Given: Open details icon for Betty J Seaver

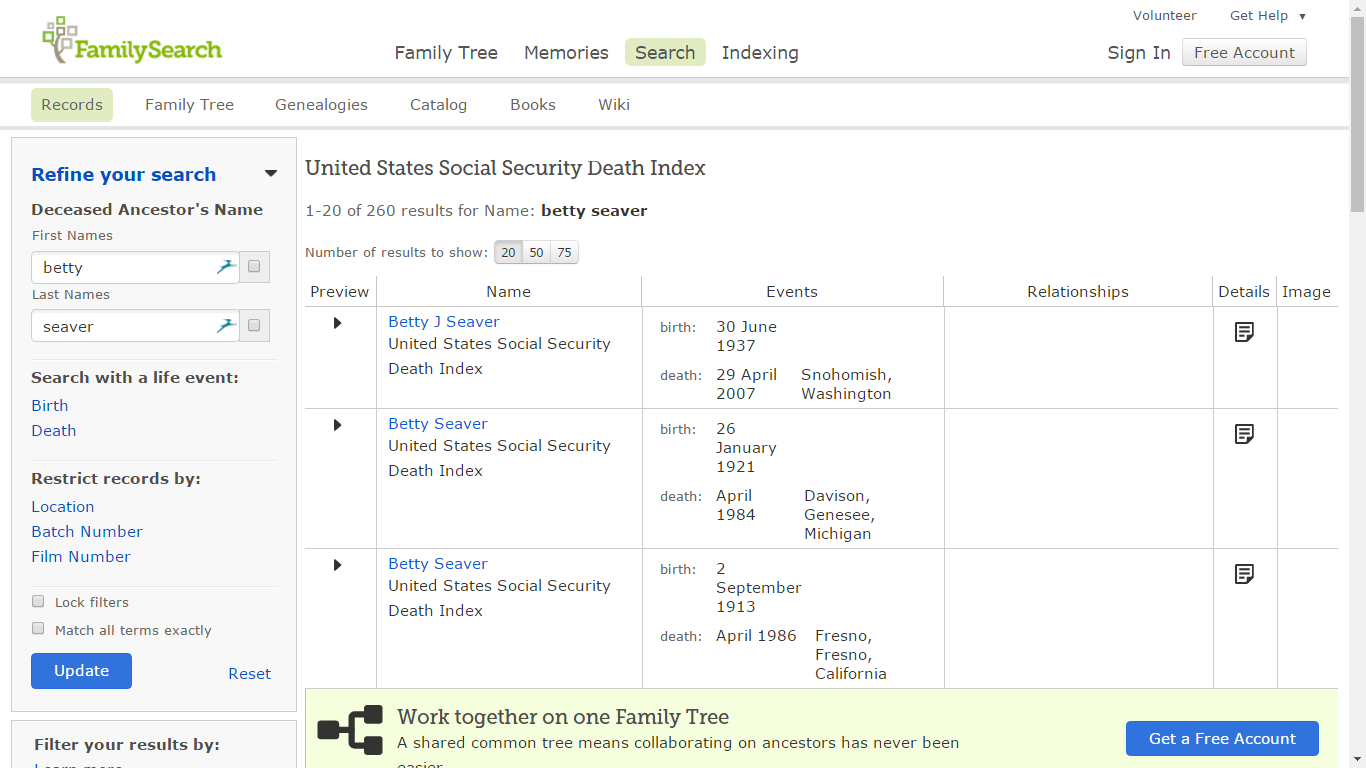Looking at the screenshot, I should pos(1243,331).
